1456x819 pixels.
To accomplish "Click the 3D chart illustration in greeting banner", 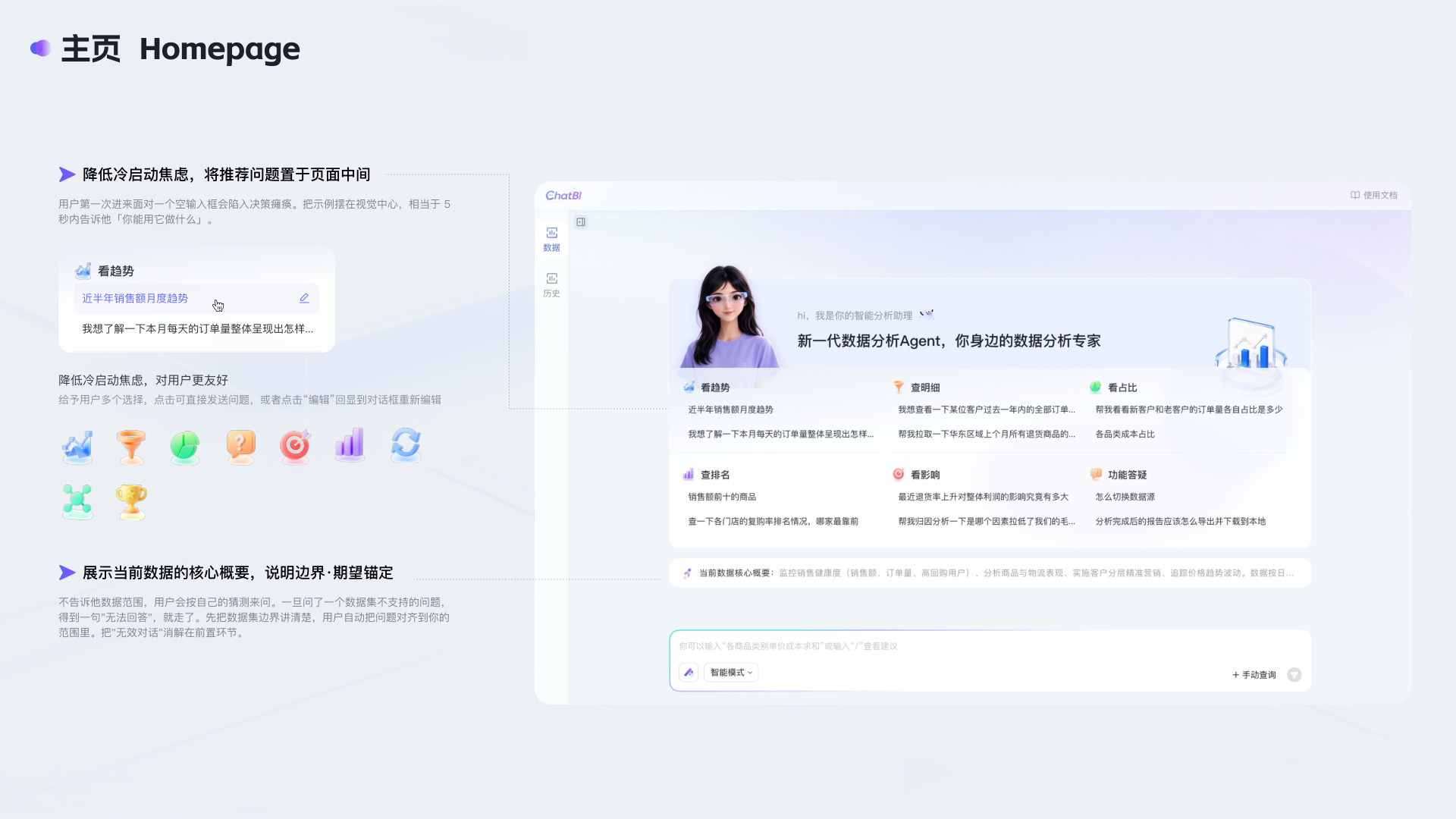I will point(1251,345).
